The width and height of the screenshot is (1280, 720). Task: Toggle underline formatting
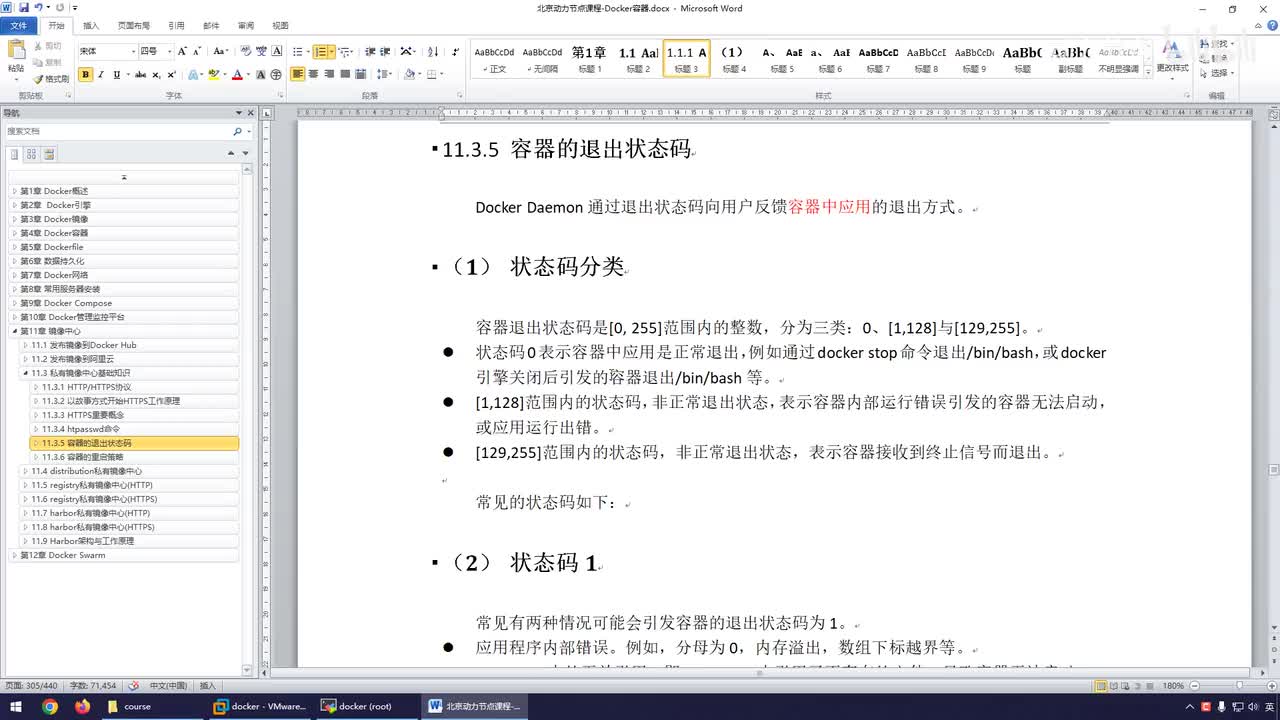click(116, 75)
